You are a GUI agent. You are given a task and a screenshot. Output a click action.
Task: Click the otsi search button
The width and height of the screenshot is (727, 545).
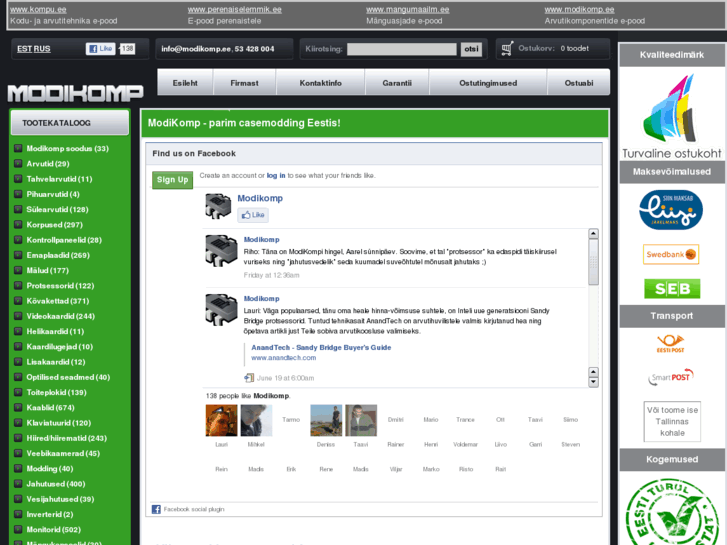click(x=471, y=49)
